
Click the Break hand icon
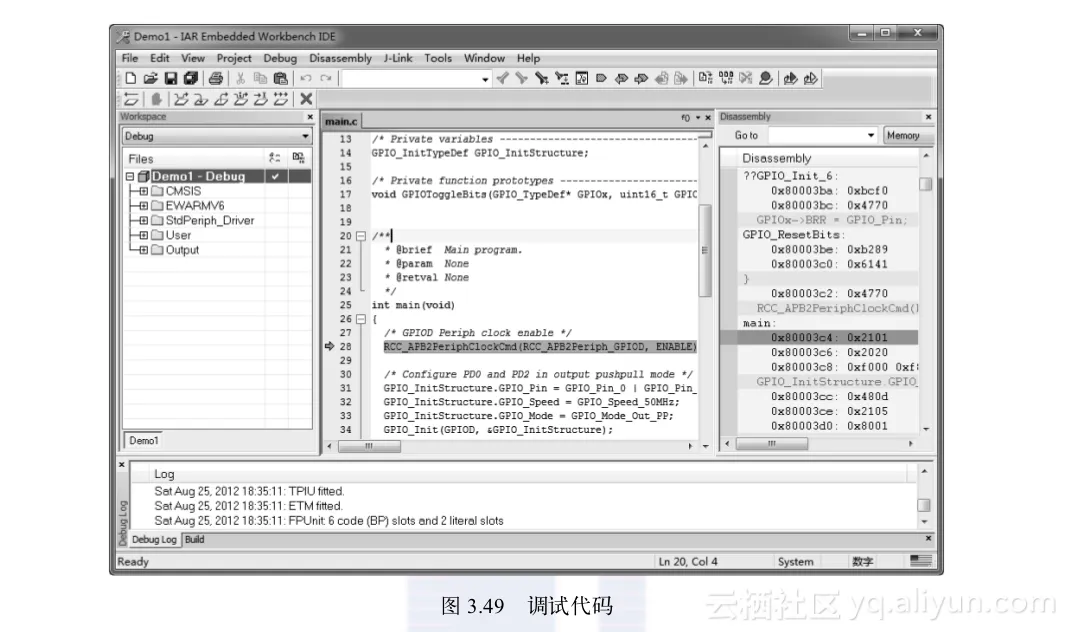point(157,99)
